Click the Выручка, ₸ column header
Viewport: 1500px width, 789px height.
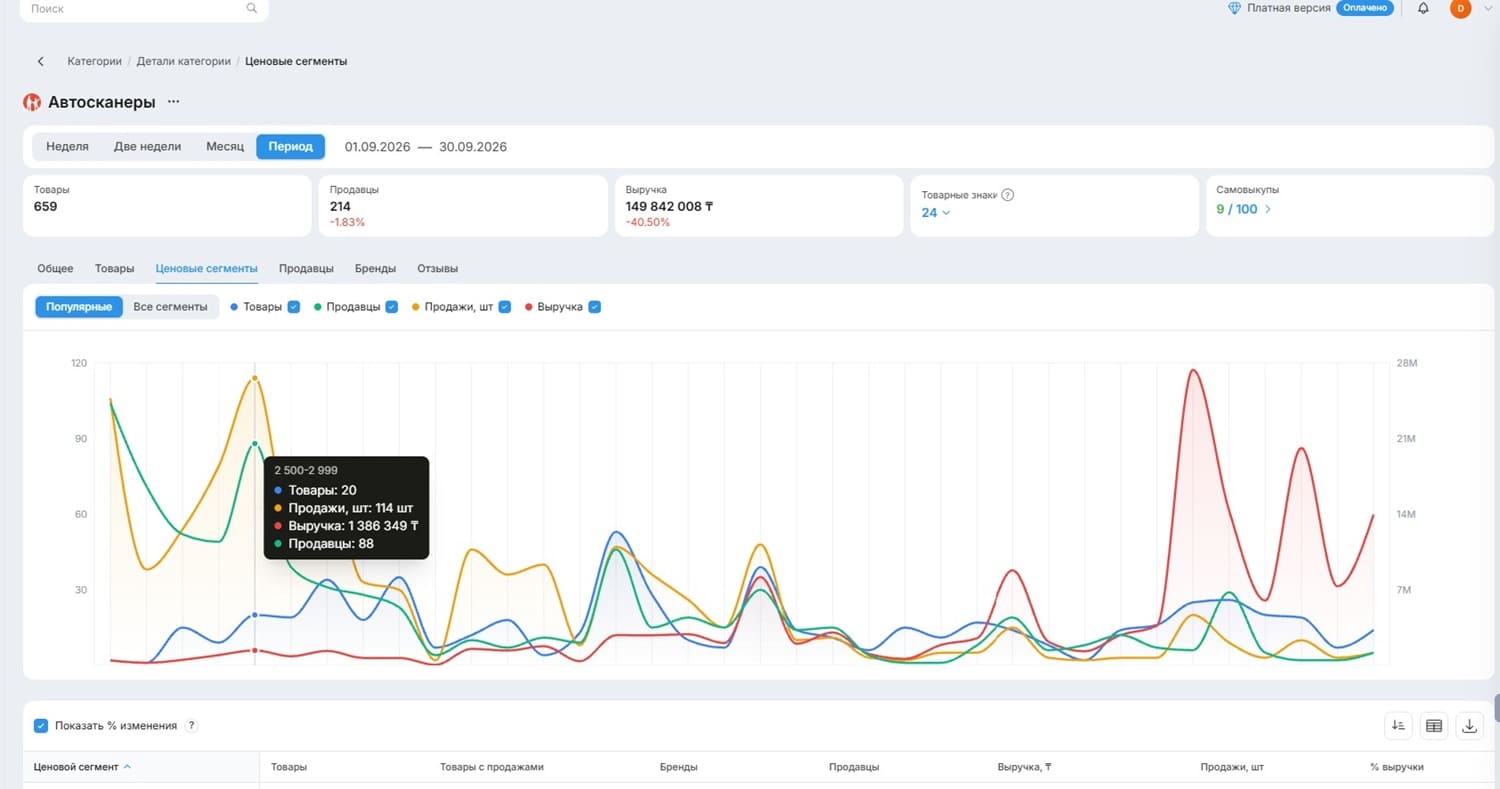(x=1024, y=767)
